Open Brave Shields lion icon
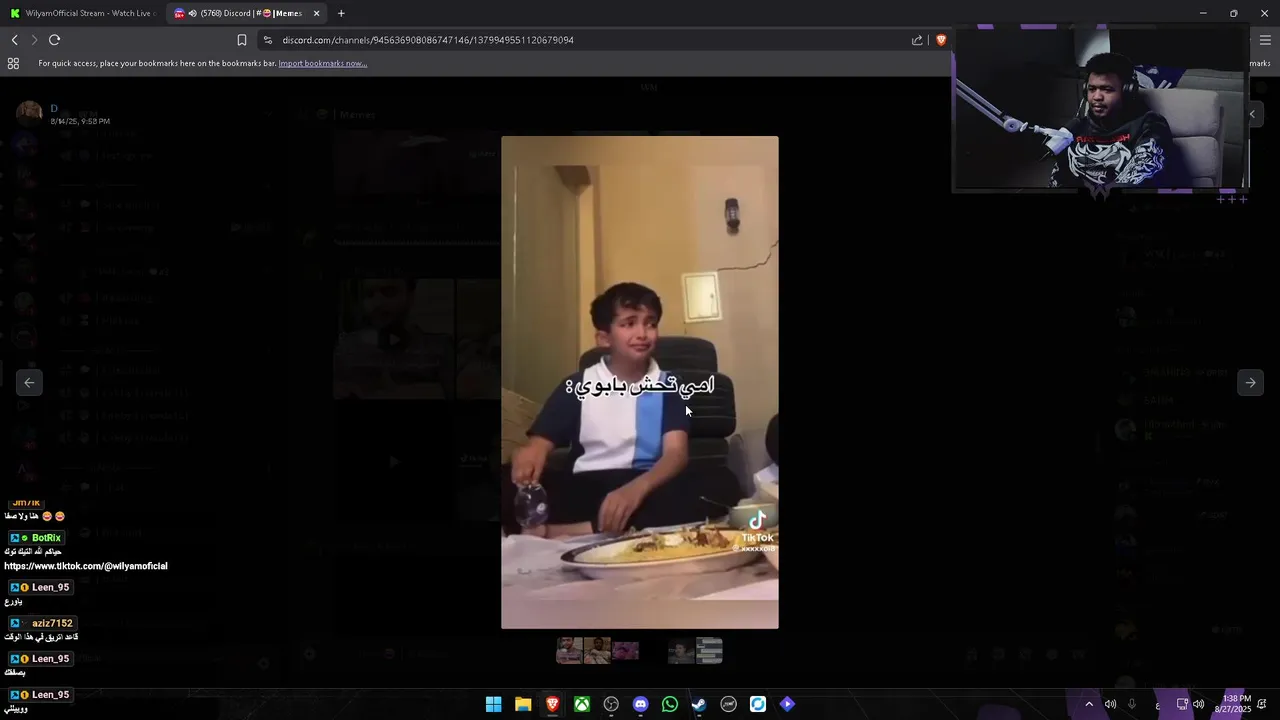The width and height of the screenshot is (1280, 720). (x=941, y=40)
